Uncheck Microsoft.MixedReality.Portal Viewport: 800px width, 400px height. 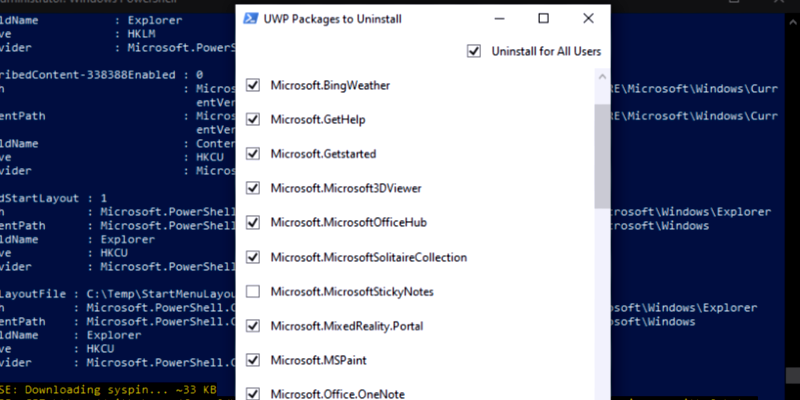click(x=253, y=325)
